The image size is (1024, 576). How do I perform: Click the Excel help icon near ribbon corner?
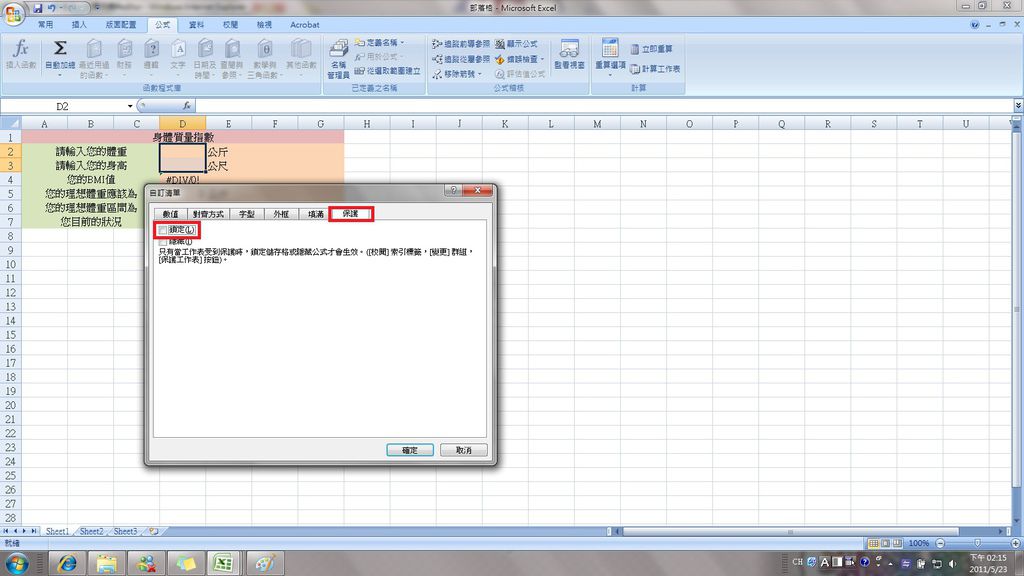click(x=974, y=25)
